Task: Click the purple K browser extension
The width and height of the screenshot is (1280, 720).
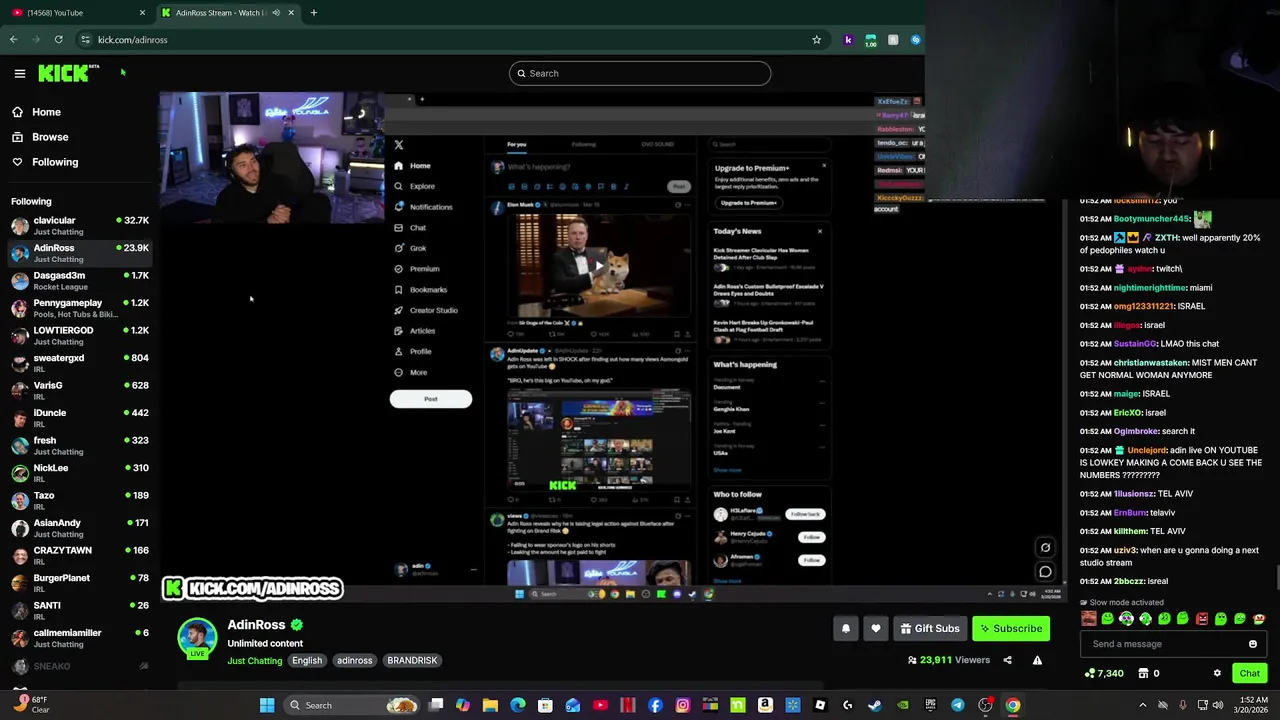Action: point(848,40)
